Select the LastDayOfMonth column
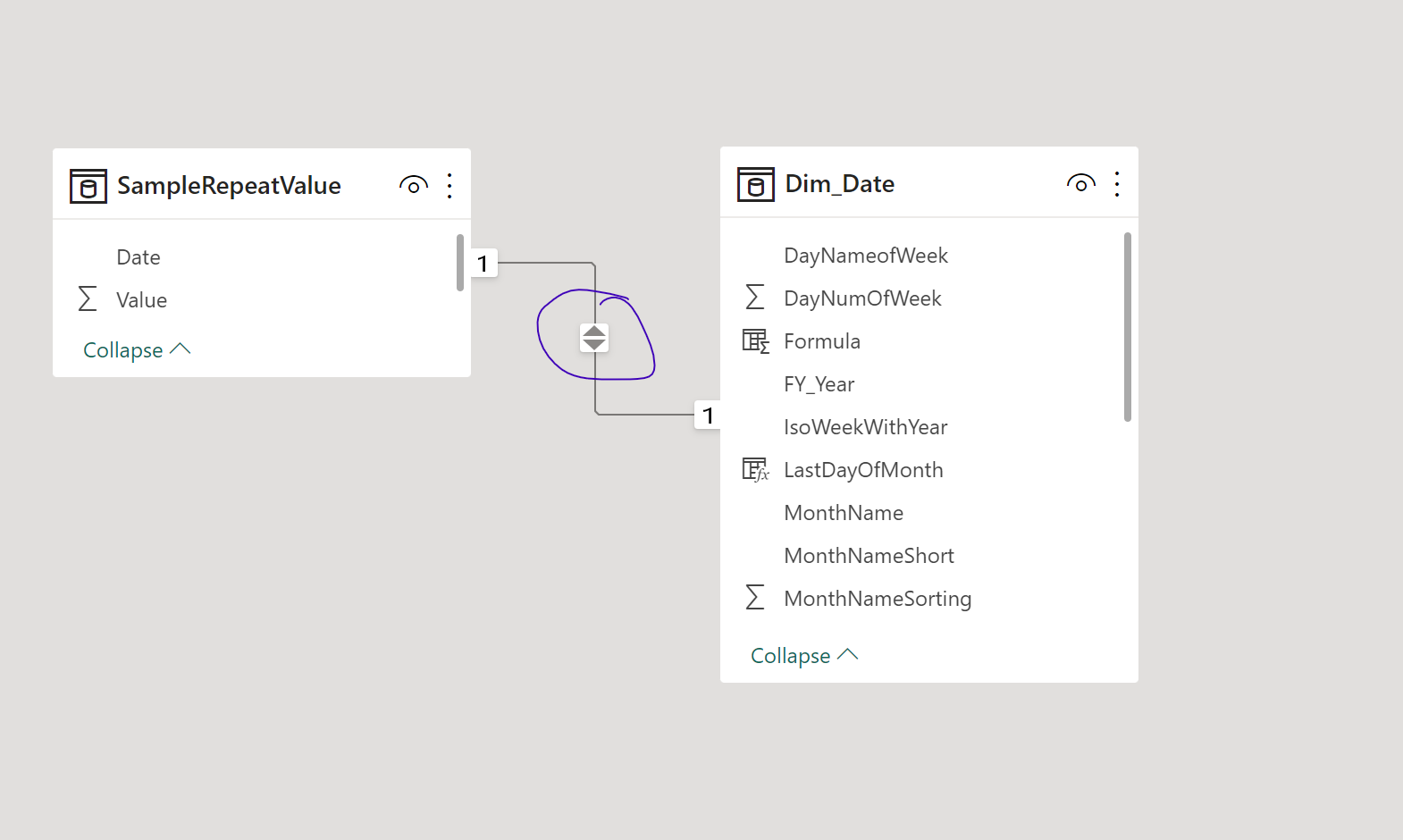 (x=863, y=470)
